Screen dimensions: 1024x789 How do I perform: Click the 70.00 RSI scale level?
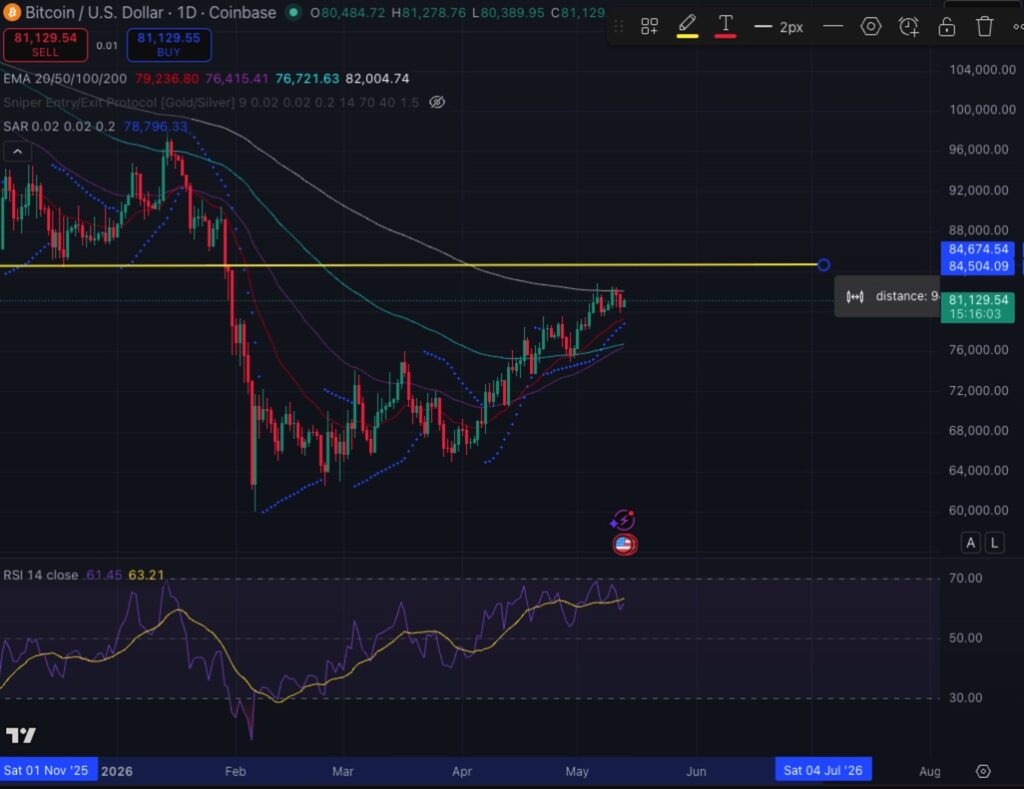click(x=965, y=578)
